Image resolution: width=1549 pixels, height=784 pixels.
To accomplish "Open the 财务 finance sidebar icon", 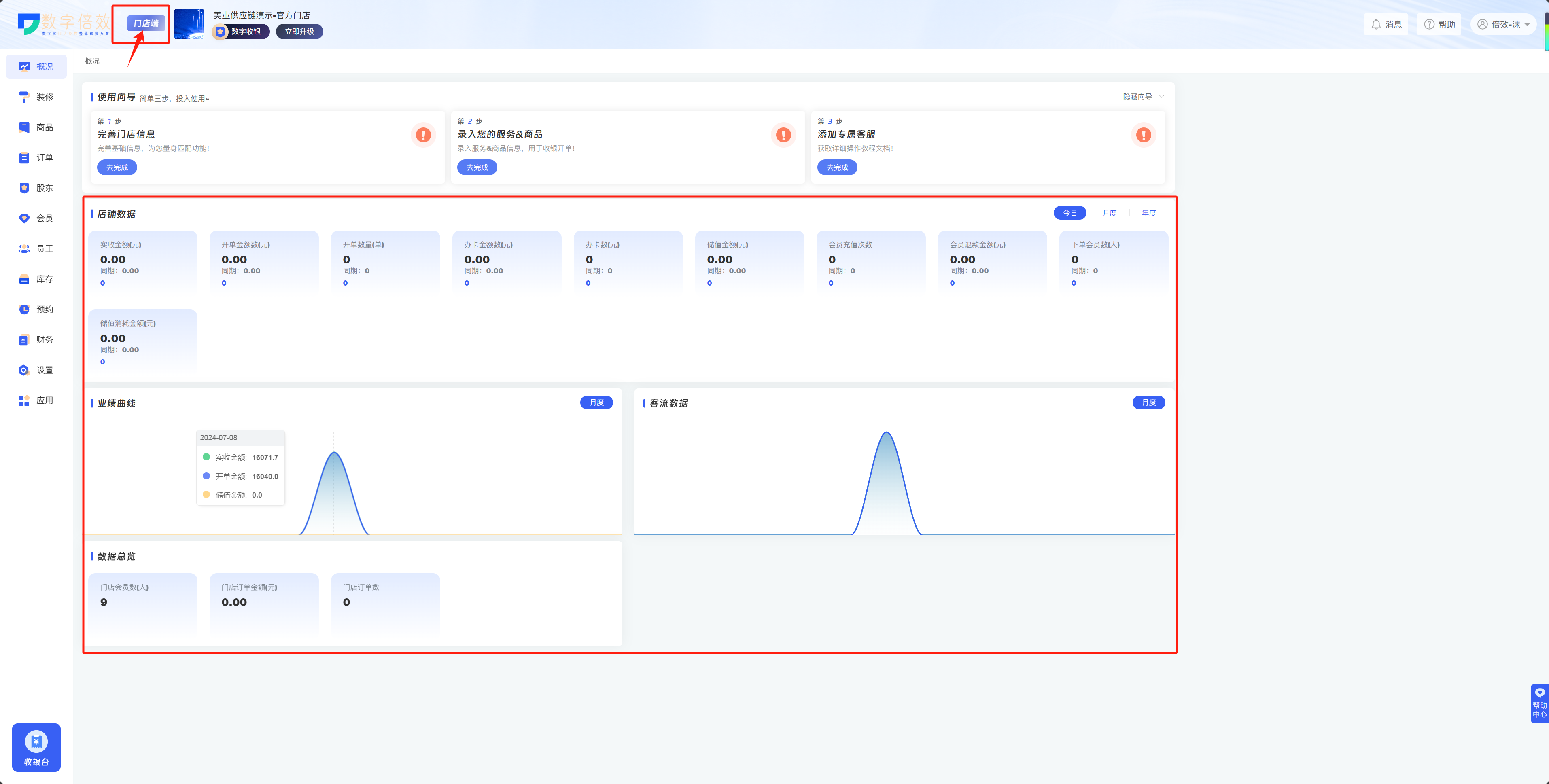I will click(x=24, y=340).
